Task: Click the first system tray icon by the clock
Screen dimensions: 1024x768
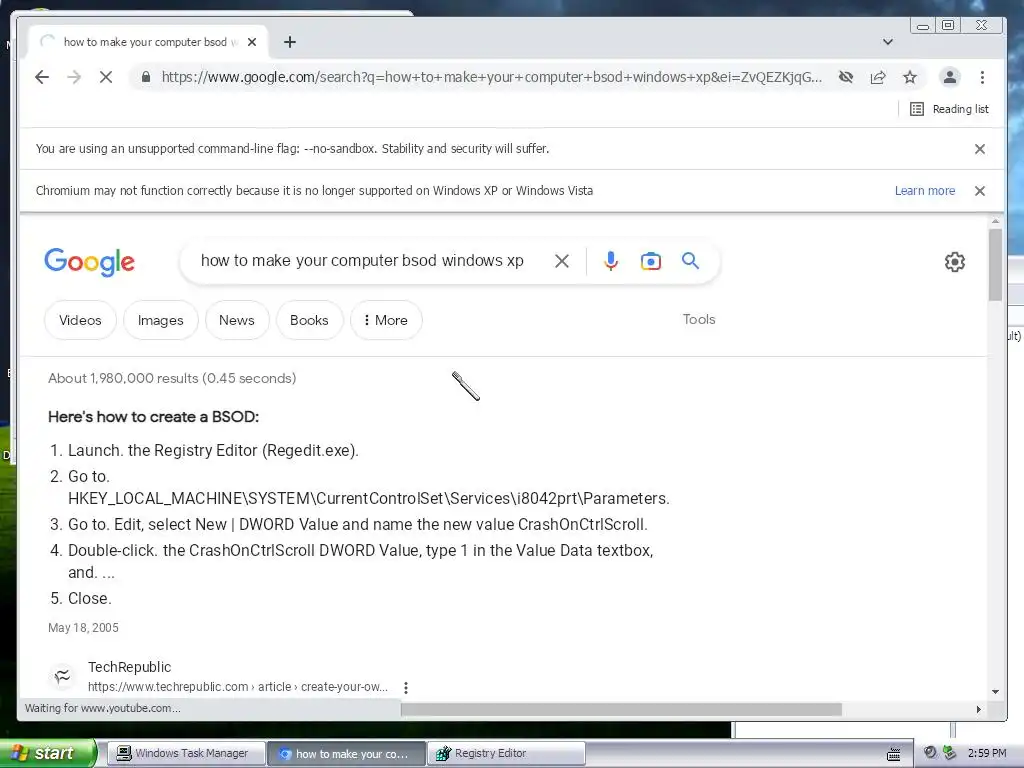Action: coord(930,753)
